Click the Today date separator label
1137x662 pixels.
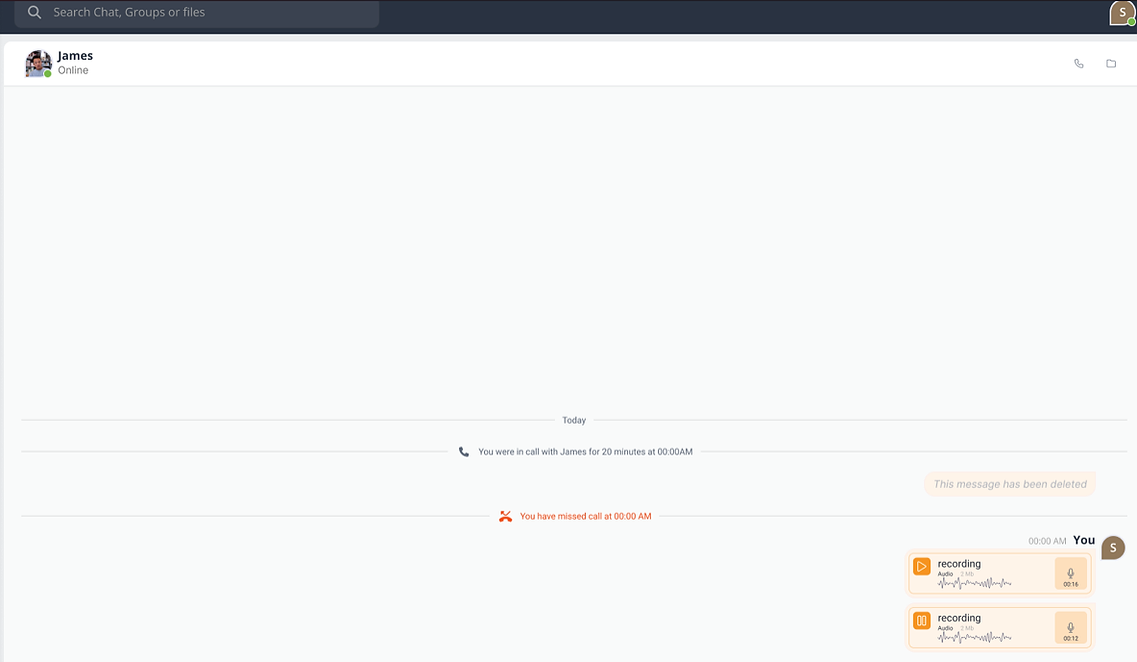tap(574, 421)
